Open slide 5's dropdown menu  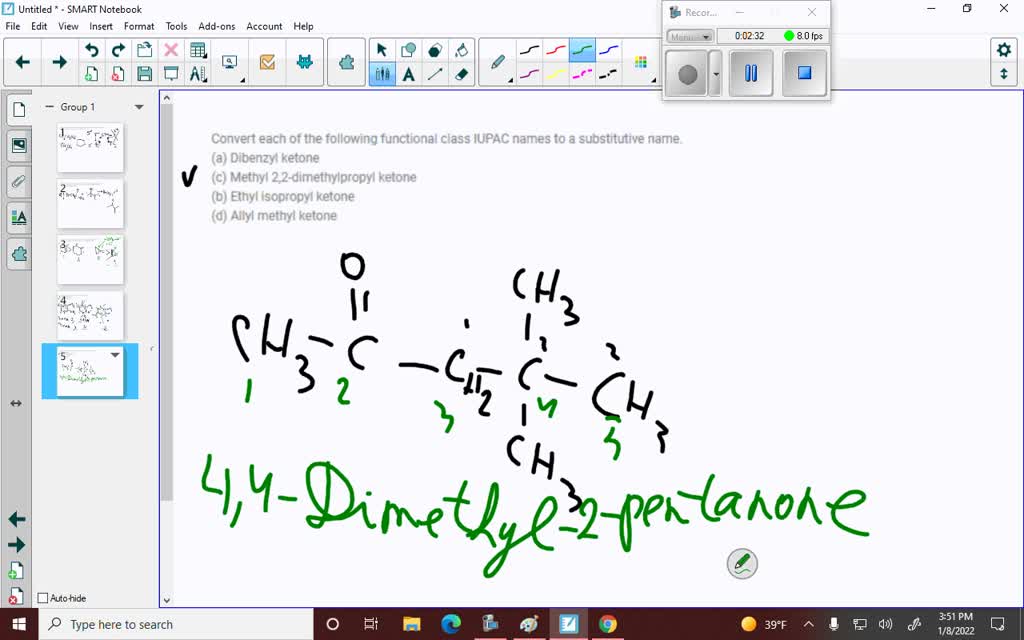point(115,355)
